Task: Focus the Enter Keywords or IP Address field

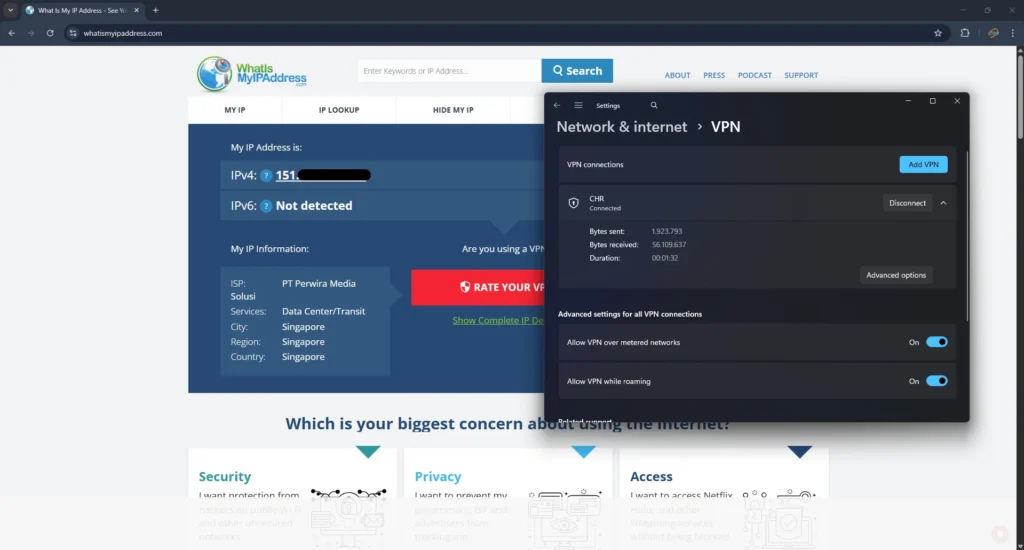Action: [x=449, y=71]
